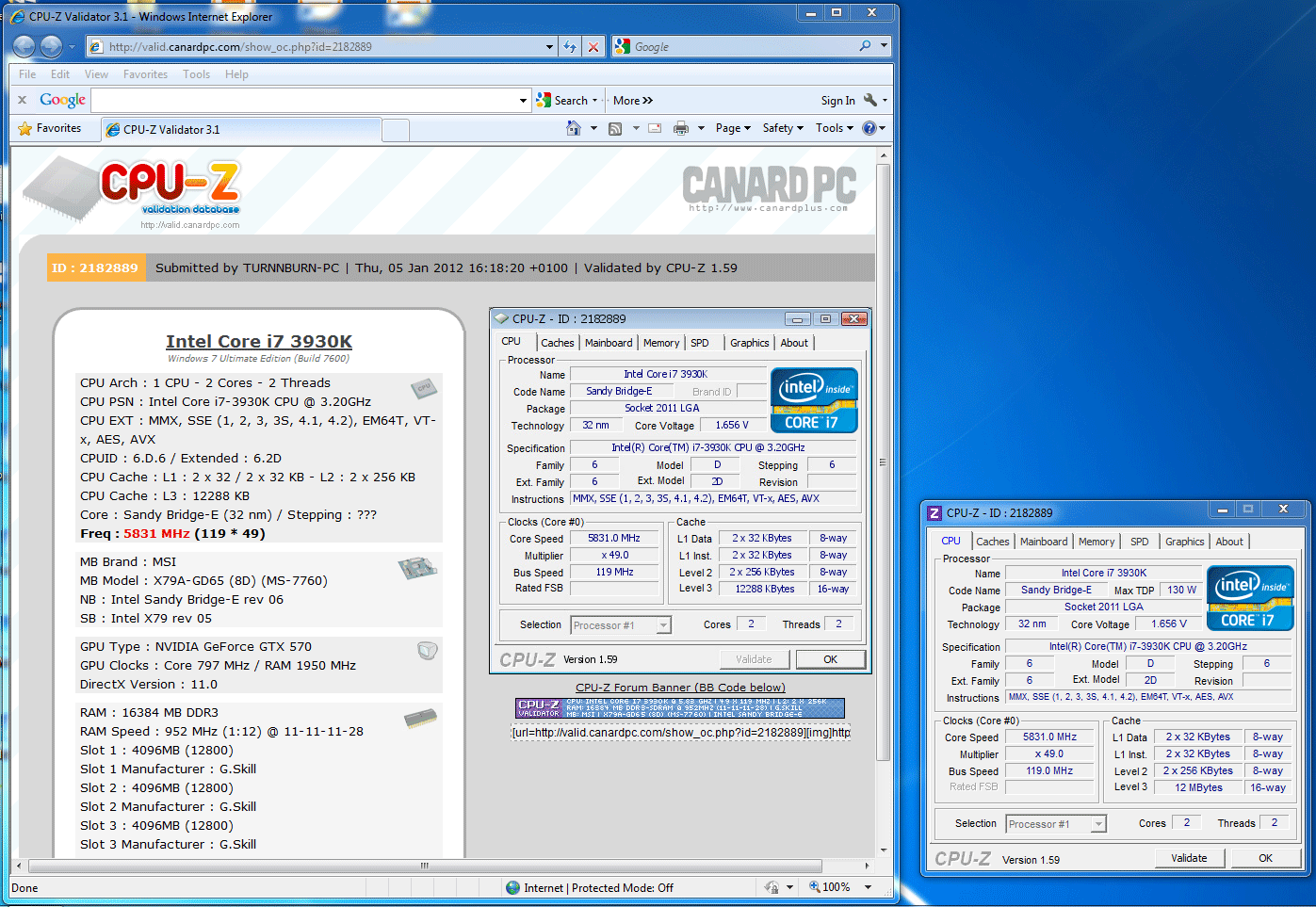Switch to Memory tab in CPU-Z desktop window
Screen dimensions: 1316x907
pyautogui.click(x=1097, y=542)
